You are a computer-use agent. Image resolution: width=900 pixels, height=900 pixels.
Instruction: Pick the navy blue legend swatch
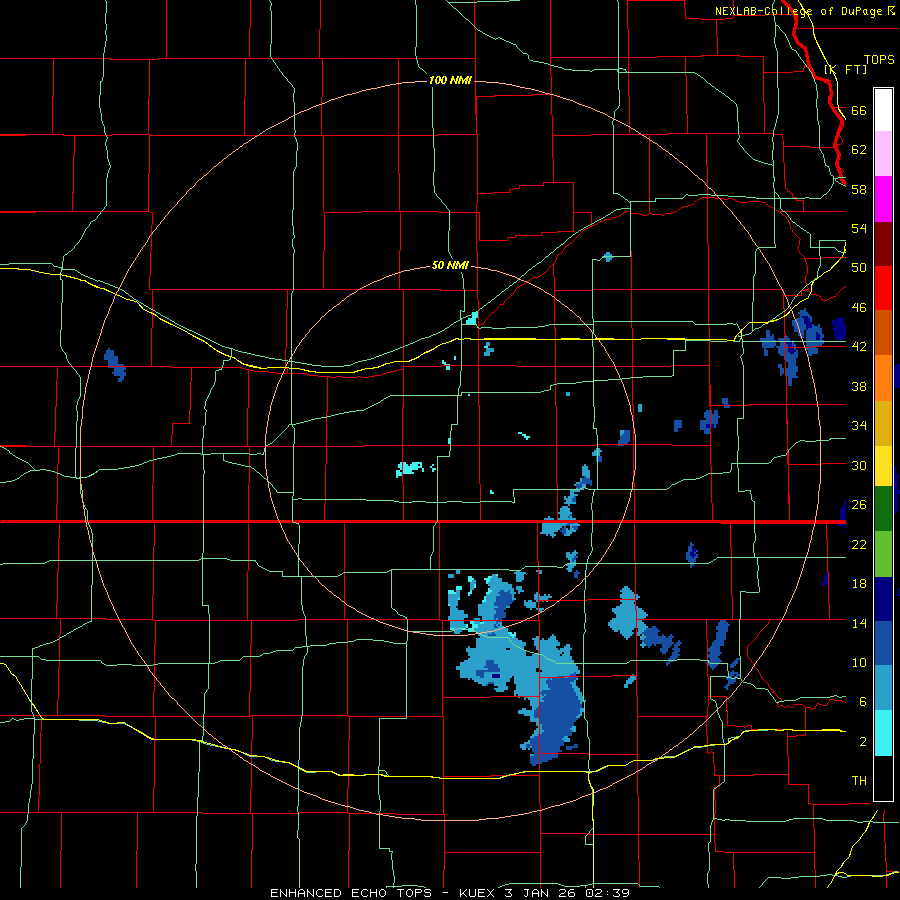pos(883,599)
